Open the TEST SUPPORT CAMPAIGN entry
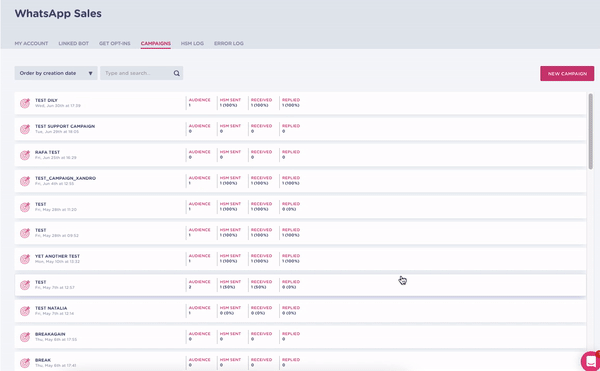 pos(300,129)
